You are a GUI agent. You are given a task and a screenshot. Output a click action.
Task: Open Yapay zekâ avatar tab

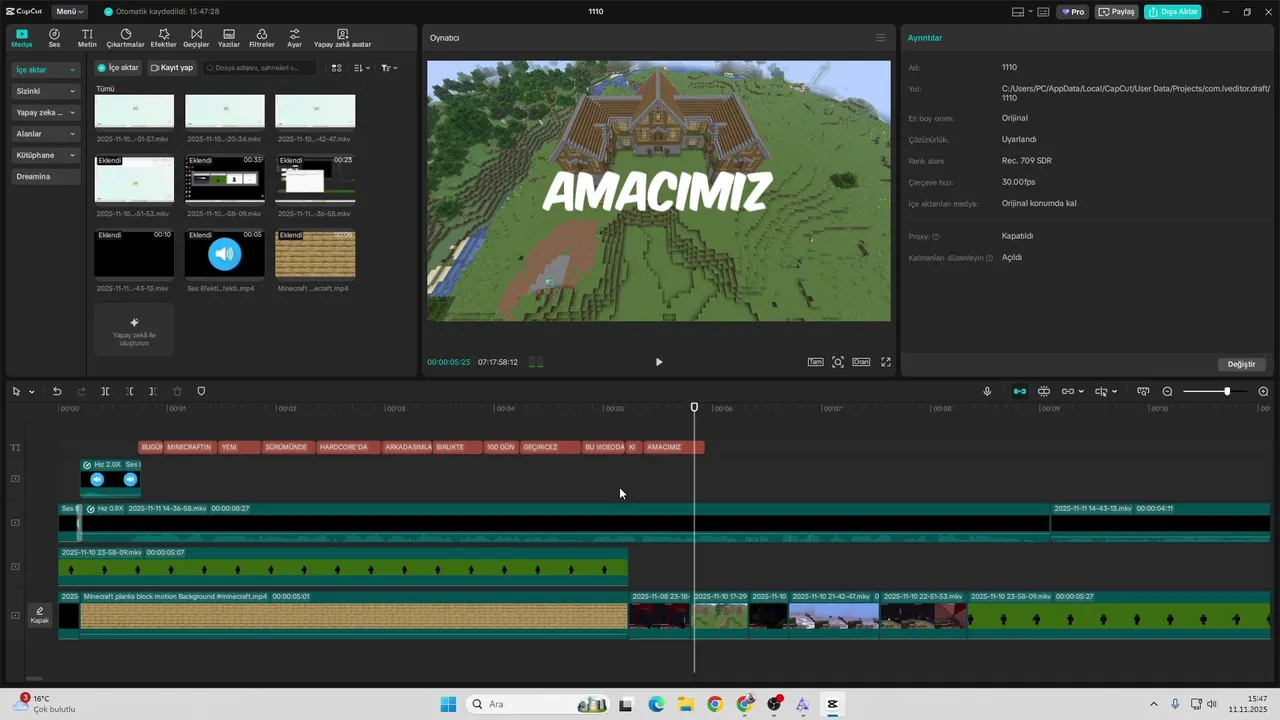pyautogui.click(x=342, y=38)
